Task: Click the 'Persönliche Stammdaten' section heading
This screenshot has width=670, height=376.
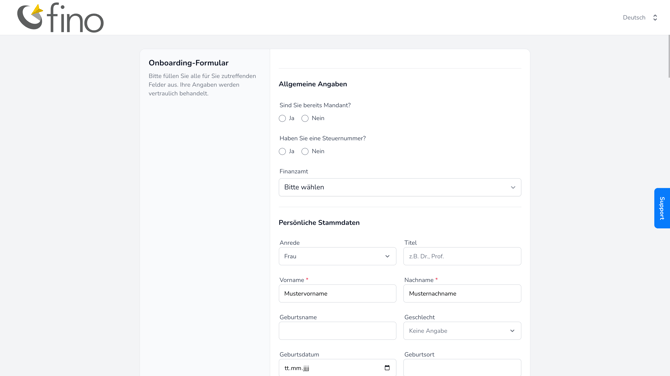Action: tap(319, 223)
